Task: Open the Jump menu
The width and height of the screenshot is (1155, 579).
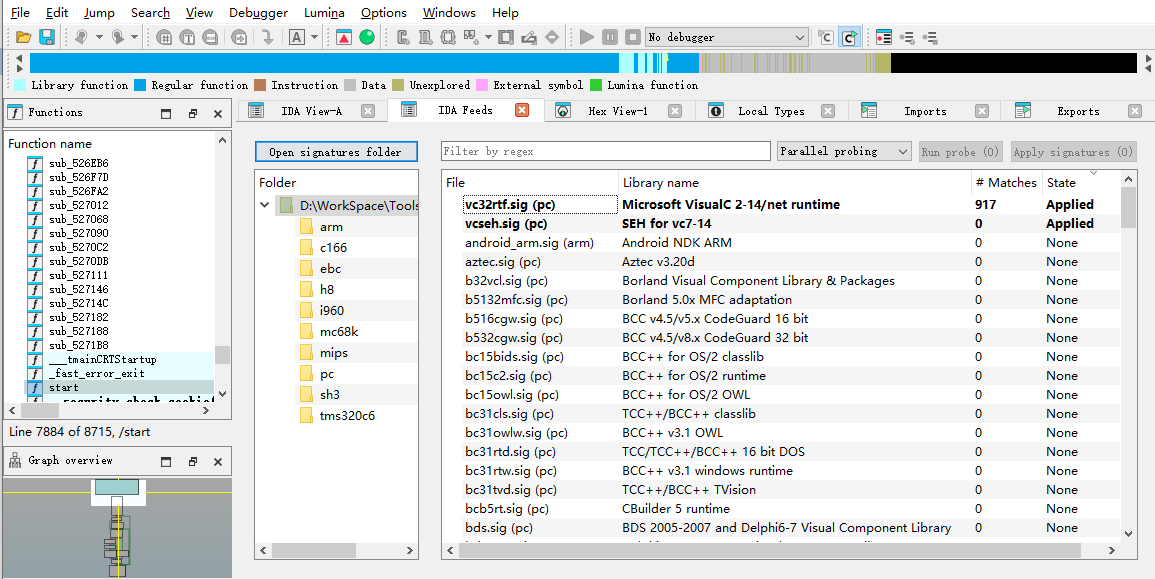Action: point(99,13)
